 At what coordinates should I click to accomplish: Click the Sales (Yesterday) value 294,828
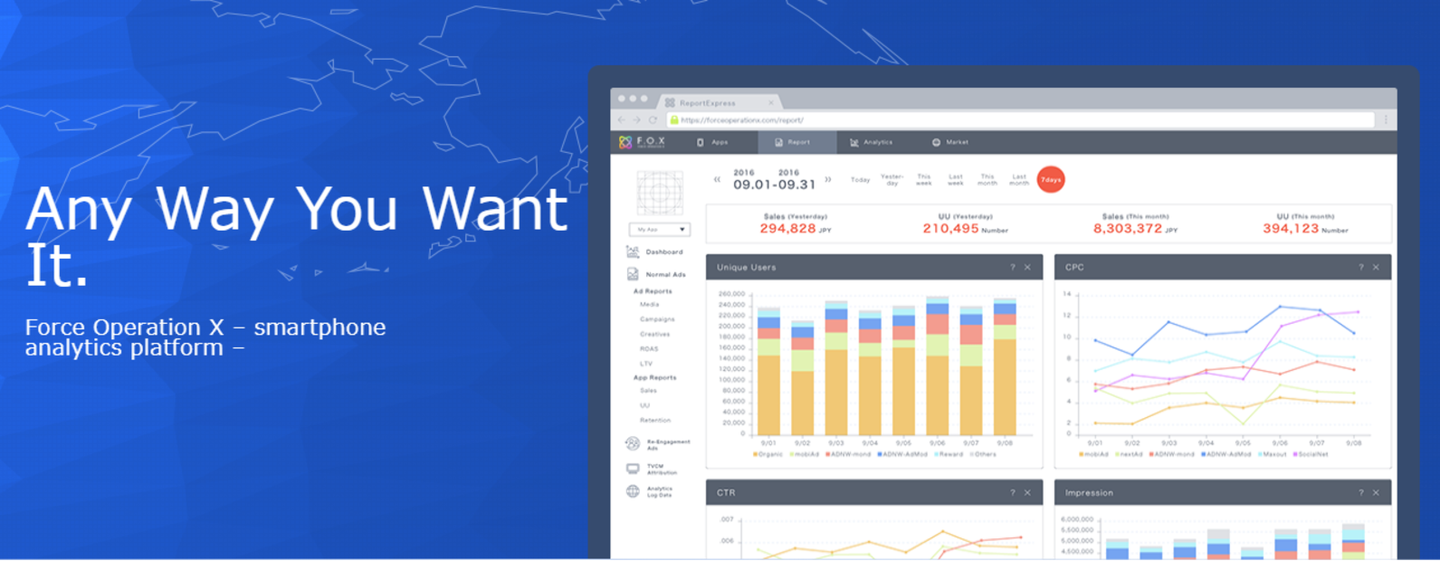788,229
